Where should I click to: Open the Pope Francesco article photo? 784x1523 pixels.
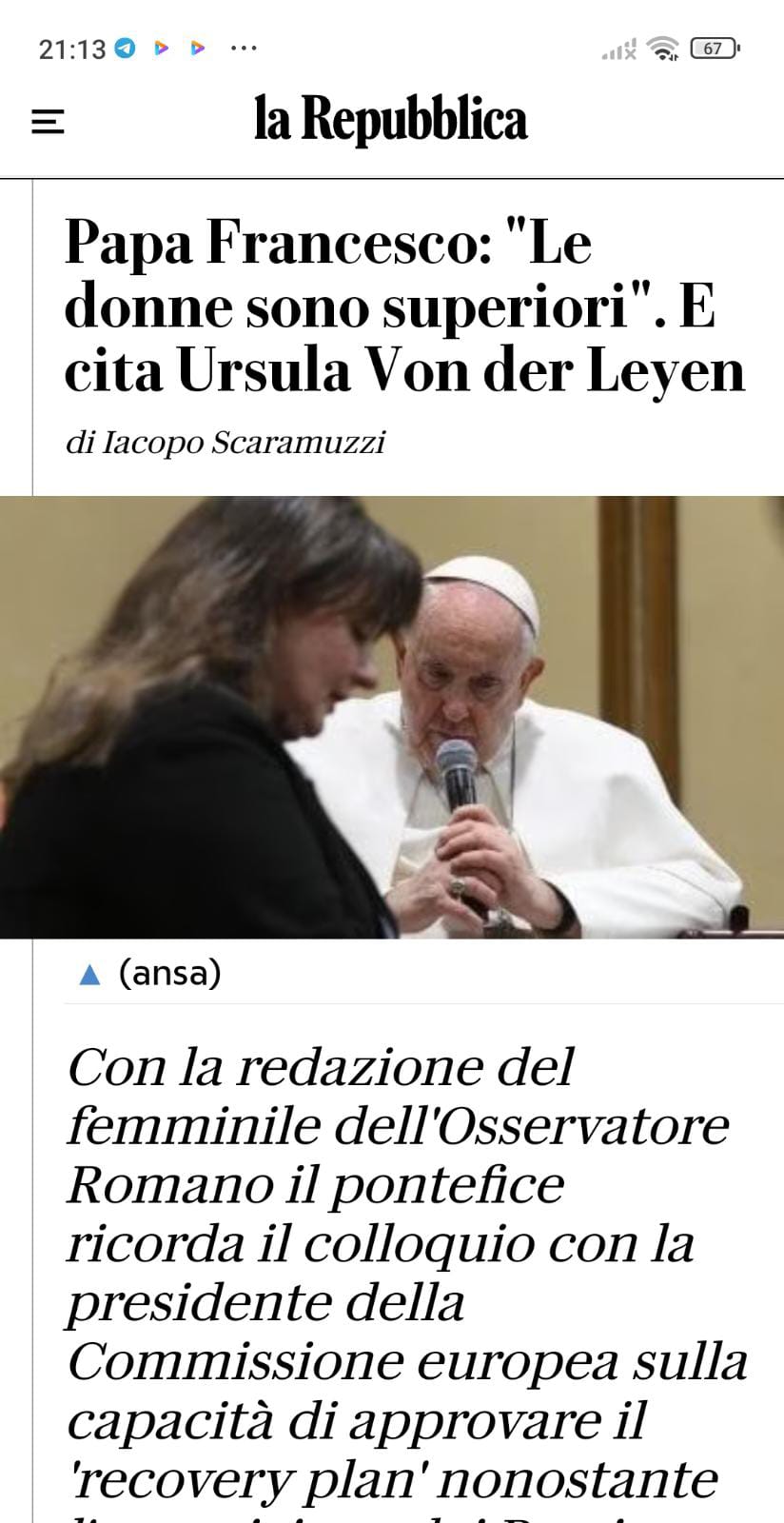pyautogui.click(x=392, y=717)
